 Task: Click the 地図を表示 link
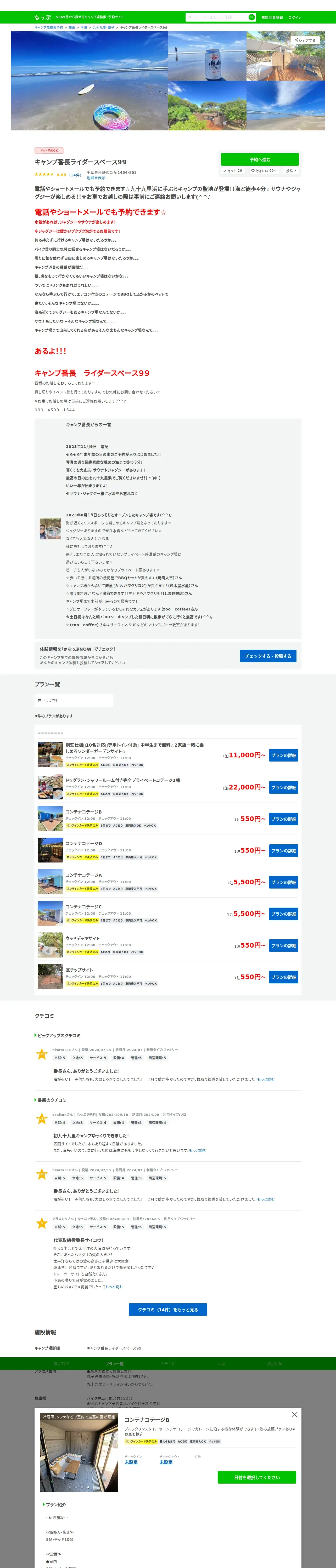[96, 178]
